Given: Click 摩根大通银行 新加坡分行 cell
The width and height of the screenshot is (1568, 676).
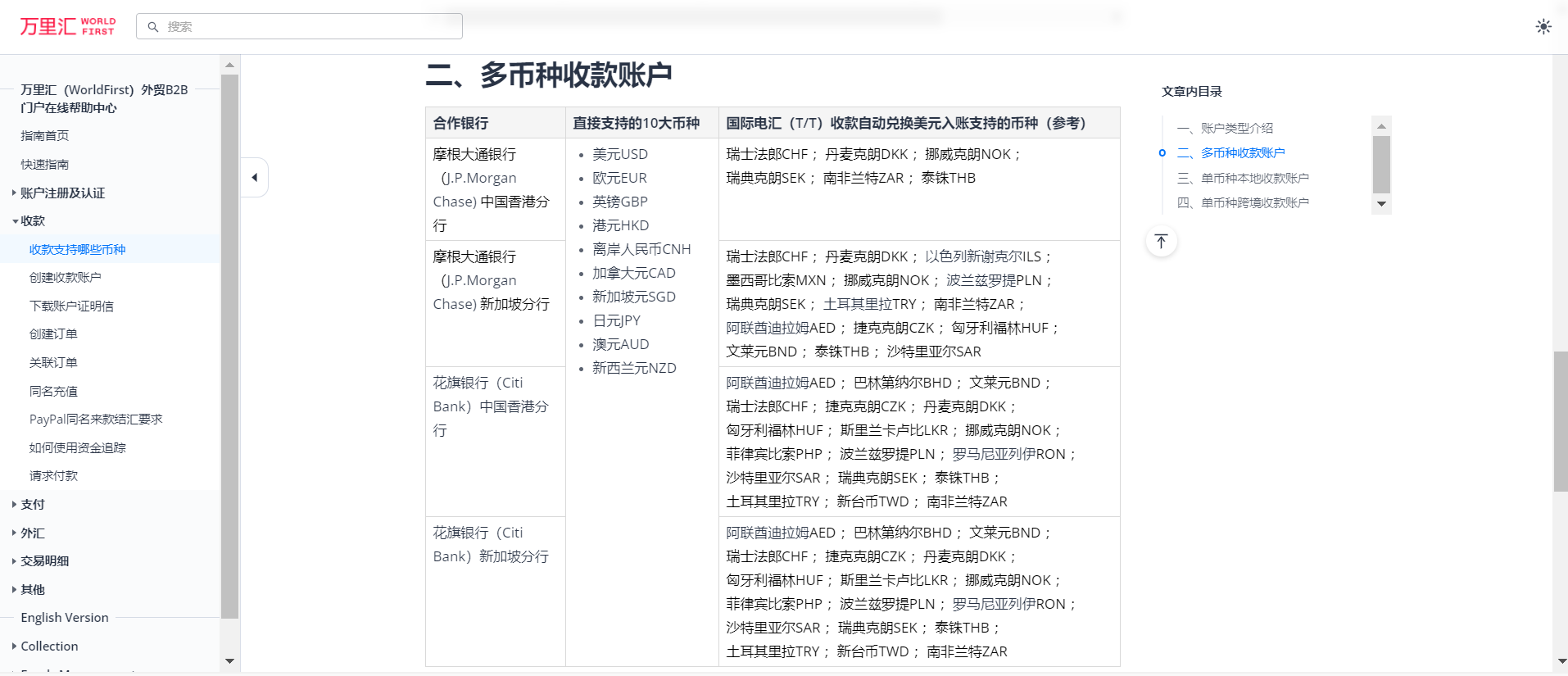Looking at the screenshot, I should 495,303.
